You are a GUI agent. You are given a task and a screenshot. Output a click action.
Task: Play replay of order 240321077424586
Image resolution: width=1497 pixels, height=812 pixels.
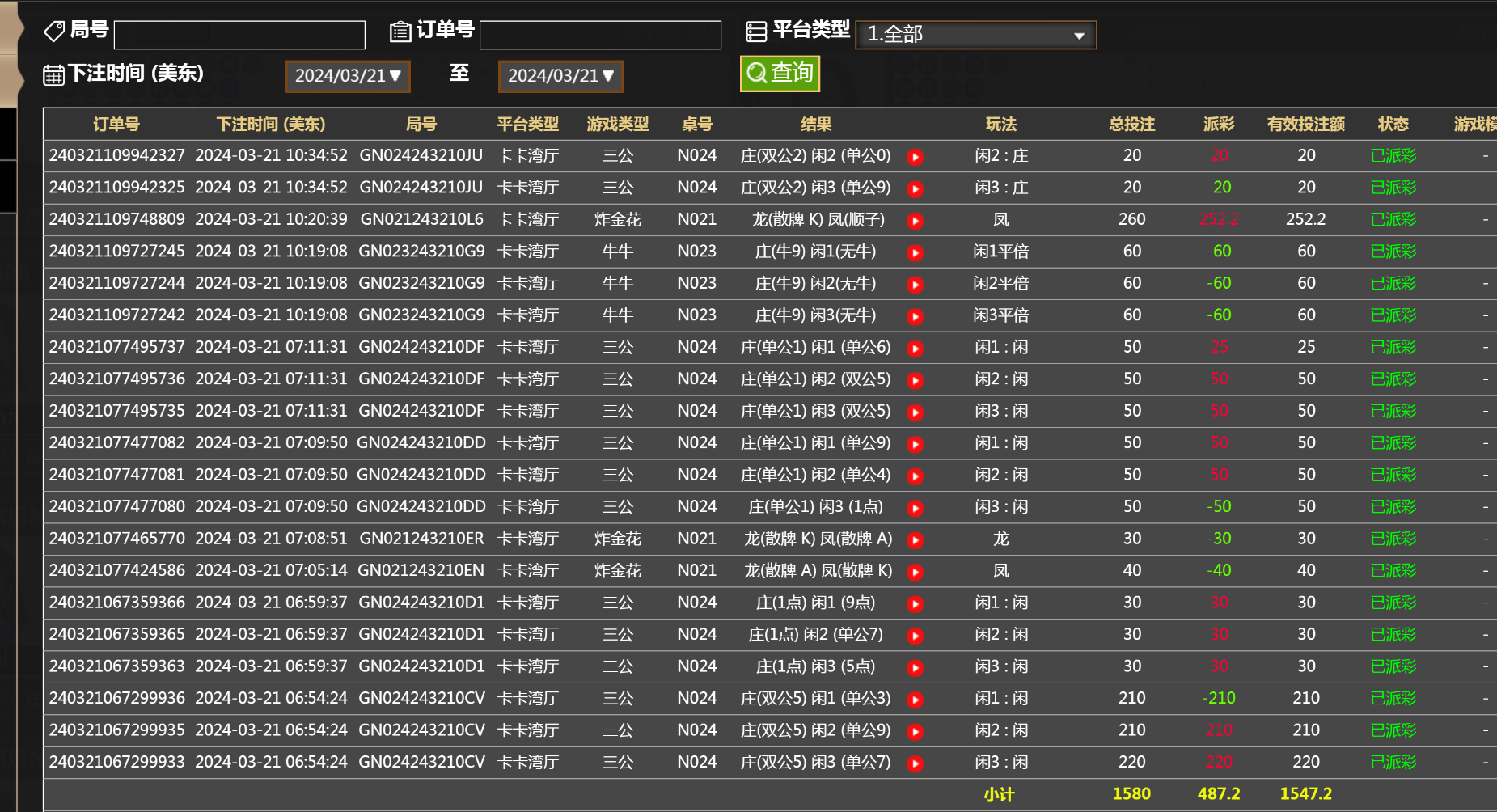(x=915, y=573)
